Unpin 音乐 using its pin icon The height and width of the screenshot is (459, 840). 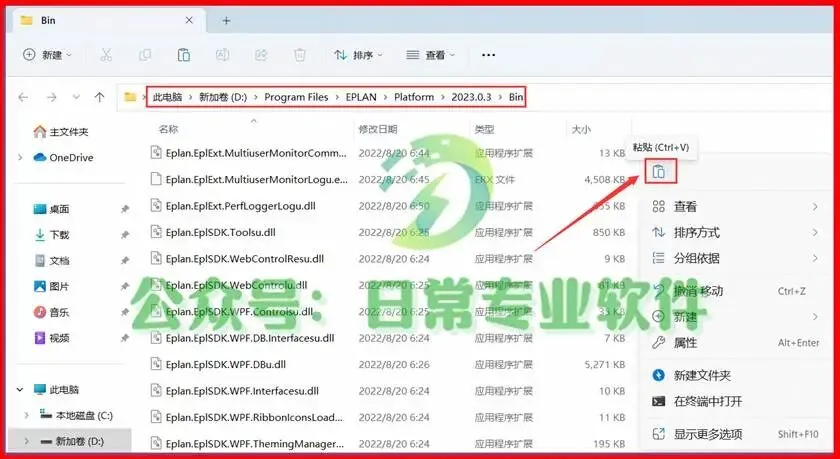[x=125, y=312]
